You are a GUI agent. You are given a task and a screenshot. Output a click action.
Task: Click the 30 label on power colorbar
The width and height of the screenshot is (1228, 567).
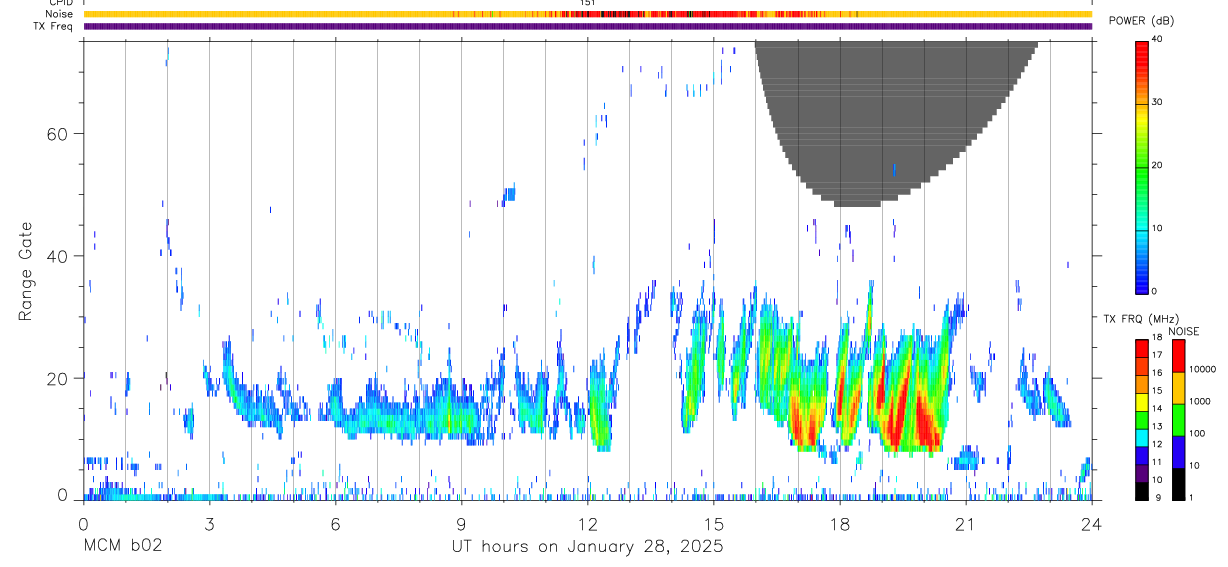[1158, 102]
